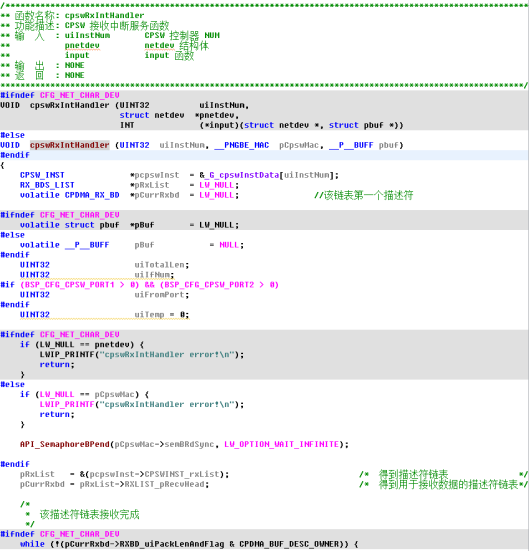Click the RX_BDS_LIST type name

(47, 185)
